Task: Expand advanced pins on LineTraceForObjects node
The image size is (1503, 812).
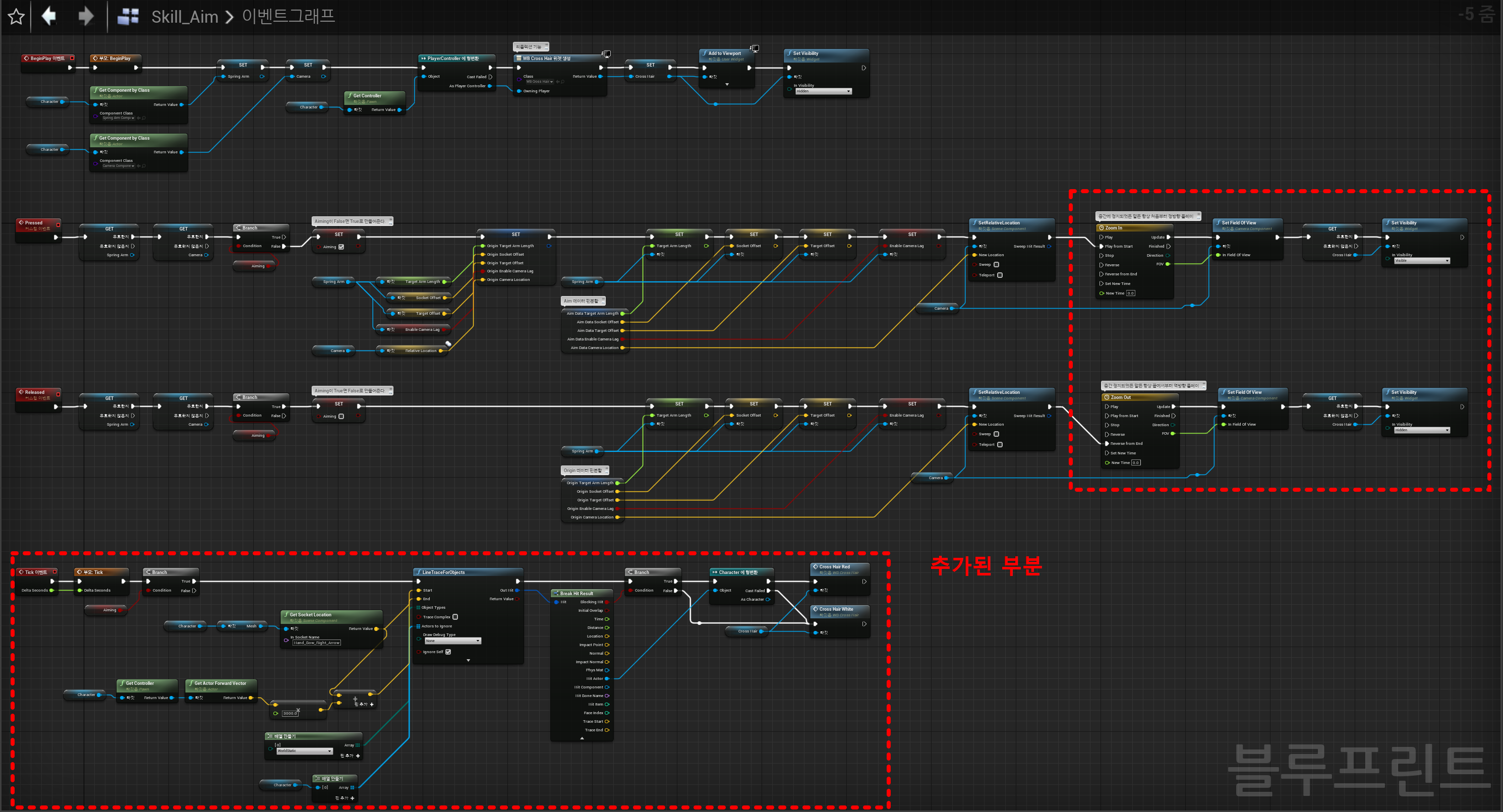Action: point(468,660)
